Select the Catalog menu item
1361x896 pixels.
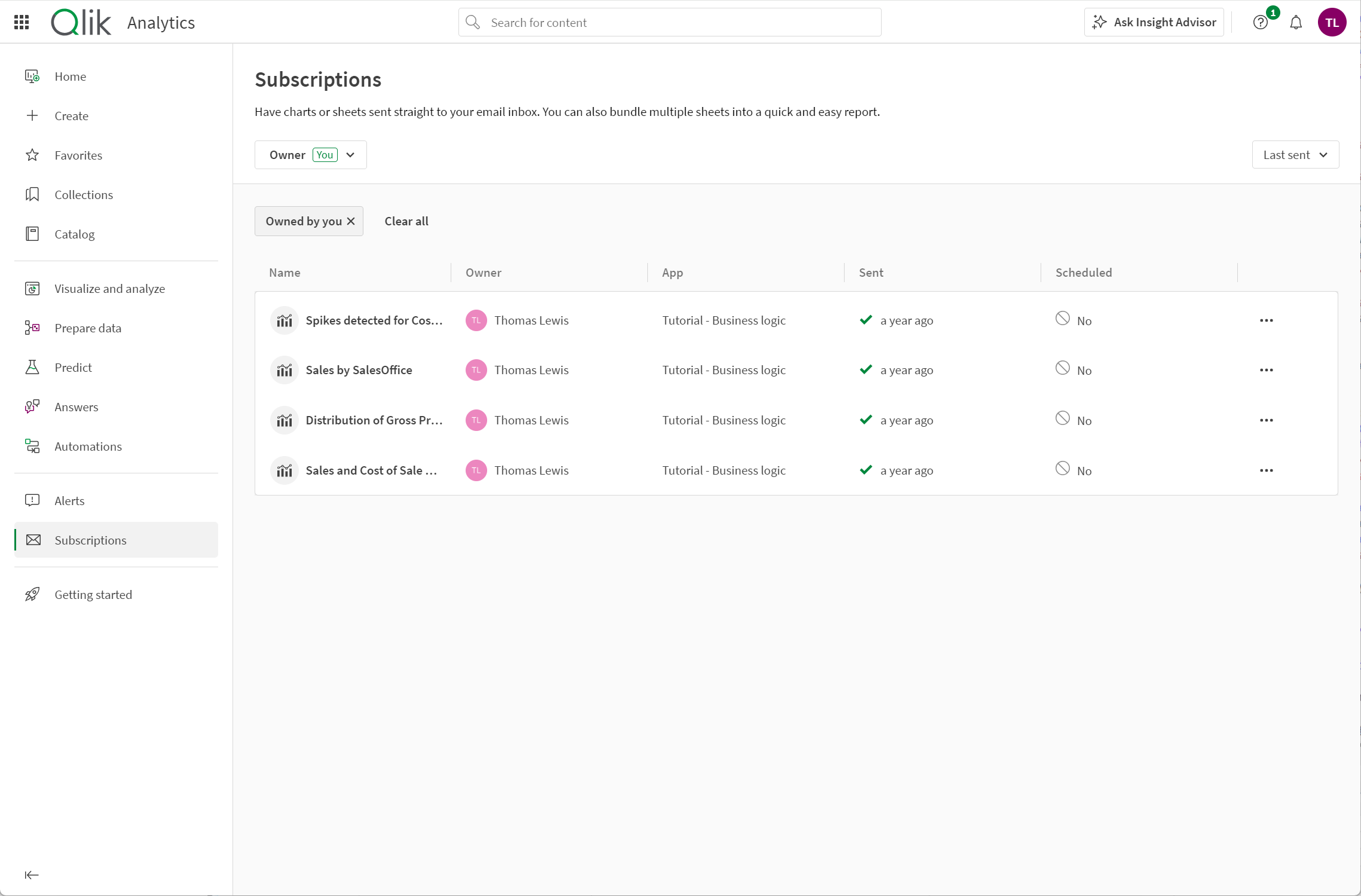75,233
